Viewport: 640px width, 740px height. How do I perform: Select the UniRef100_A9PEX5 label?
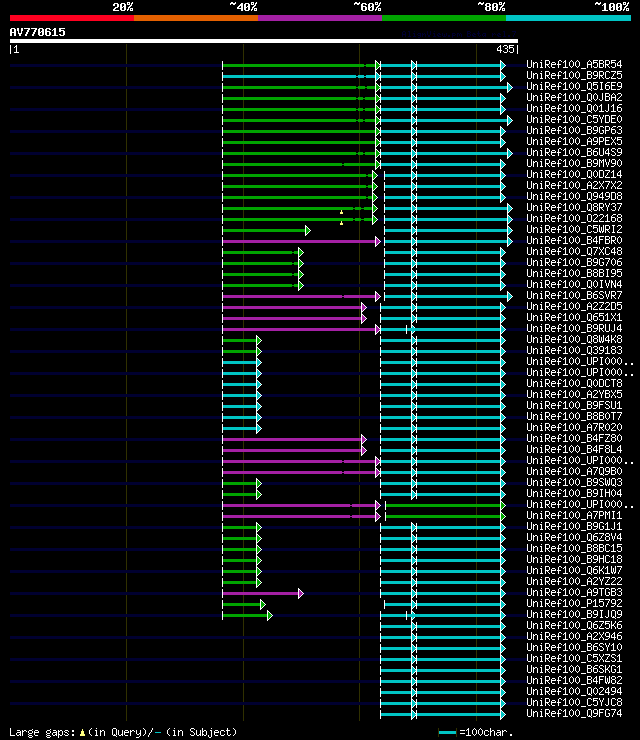pos(574,141)
